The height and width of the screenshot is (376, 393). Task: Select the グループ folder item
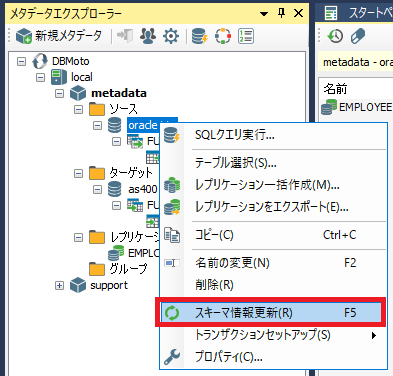pos(128,269)
